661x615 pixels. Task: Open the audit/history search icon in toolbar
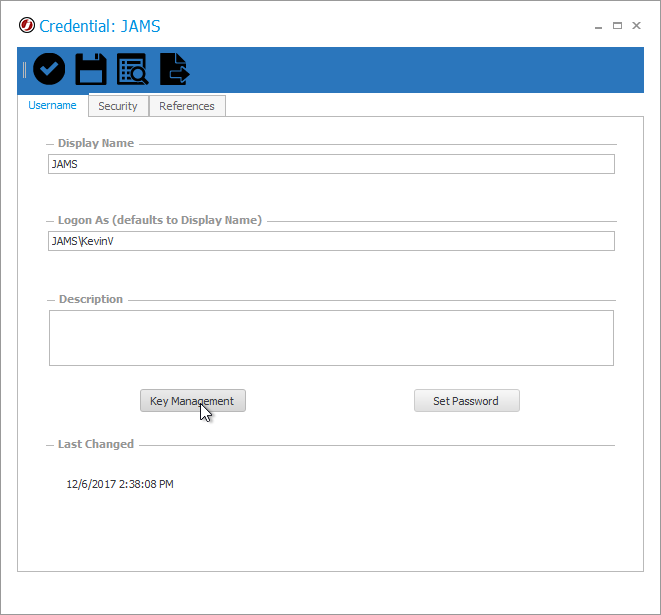point(132,69)
